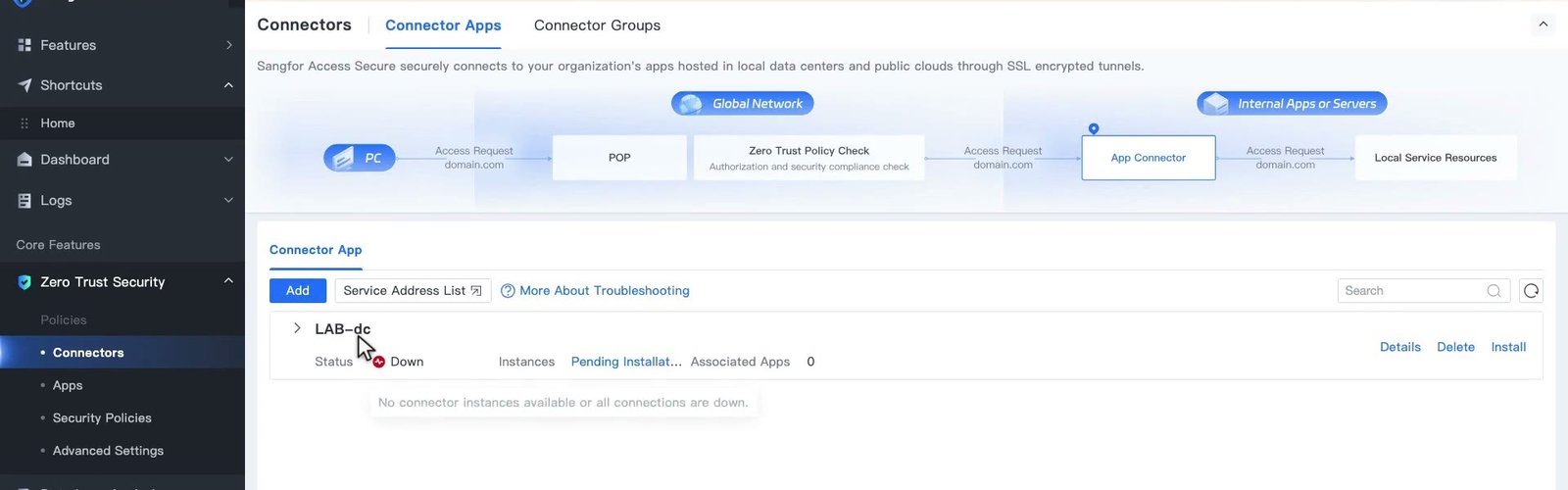The height and width of the screenshot is (490, 1568).
Task: Click the Dashboard icon in sidebar
Action: (x=24, y=160)
